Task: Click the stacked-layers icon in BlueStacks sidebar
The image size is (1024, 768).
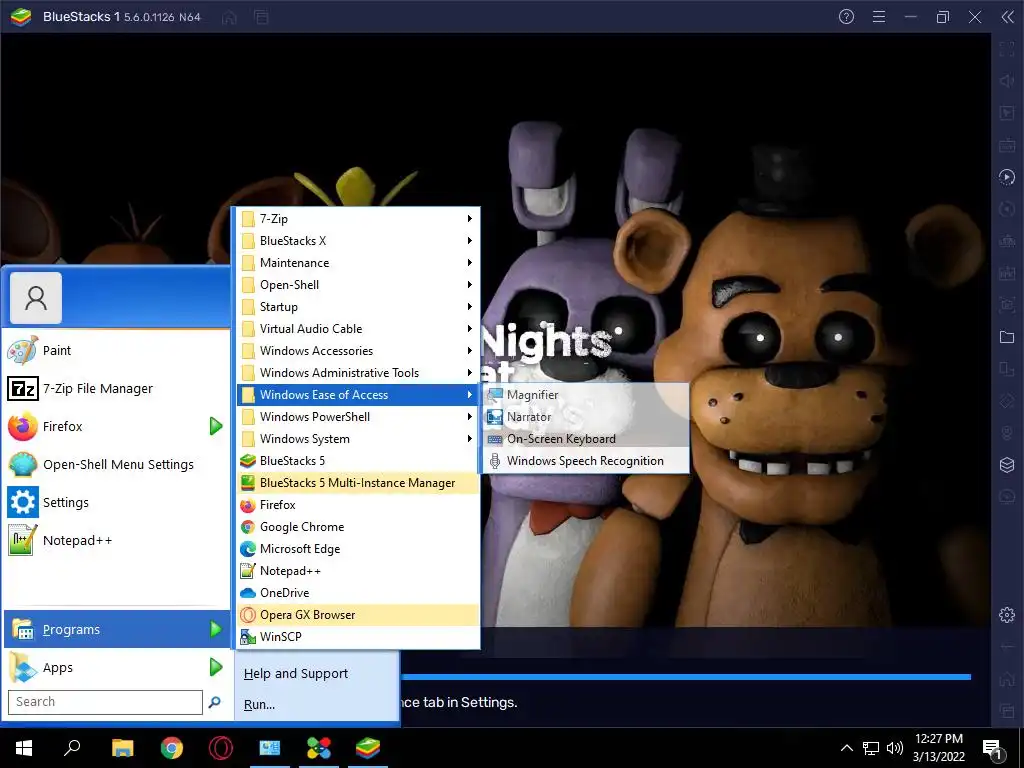Action: tap(1007, 465)
